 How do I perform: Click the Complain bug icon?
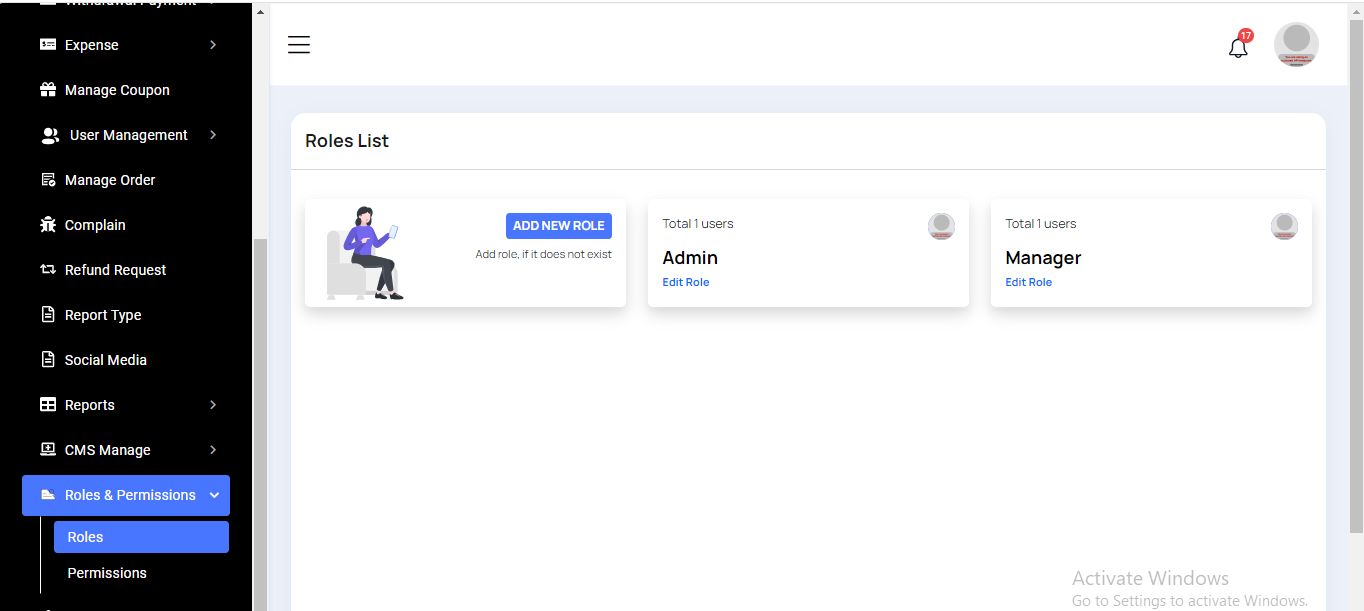pos(48,225)
